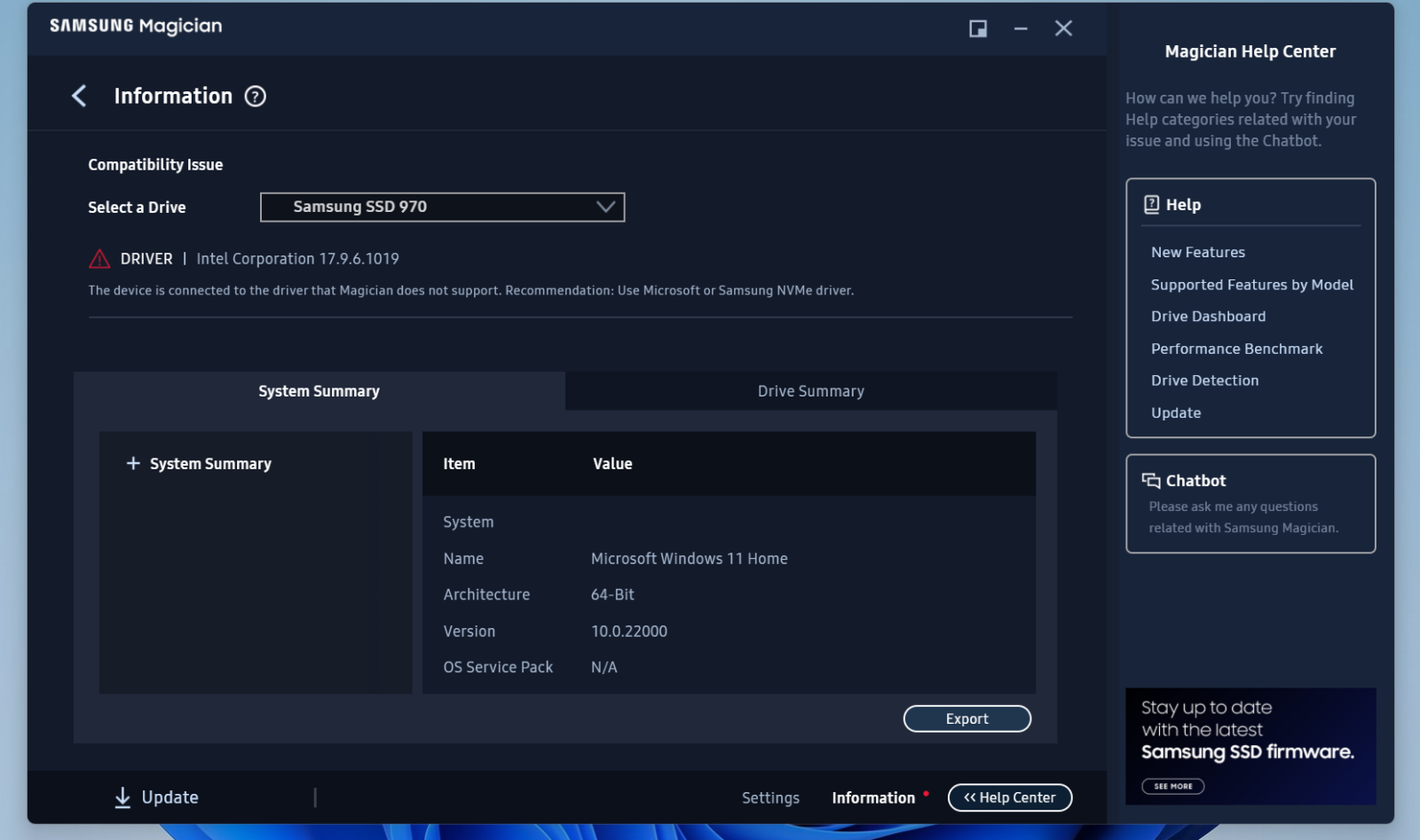Click the Item column header

tap(459, 464)
